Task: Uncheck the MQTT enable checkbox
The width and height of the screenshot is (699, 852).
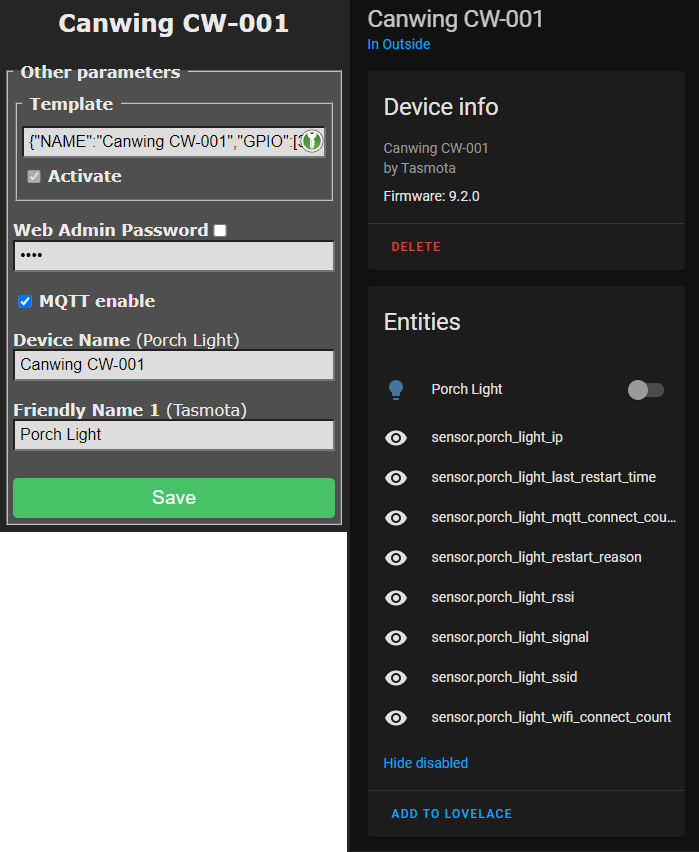Action: pyautogui.click(x=25, y=301)
